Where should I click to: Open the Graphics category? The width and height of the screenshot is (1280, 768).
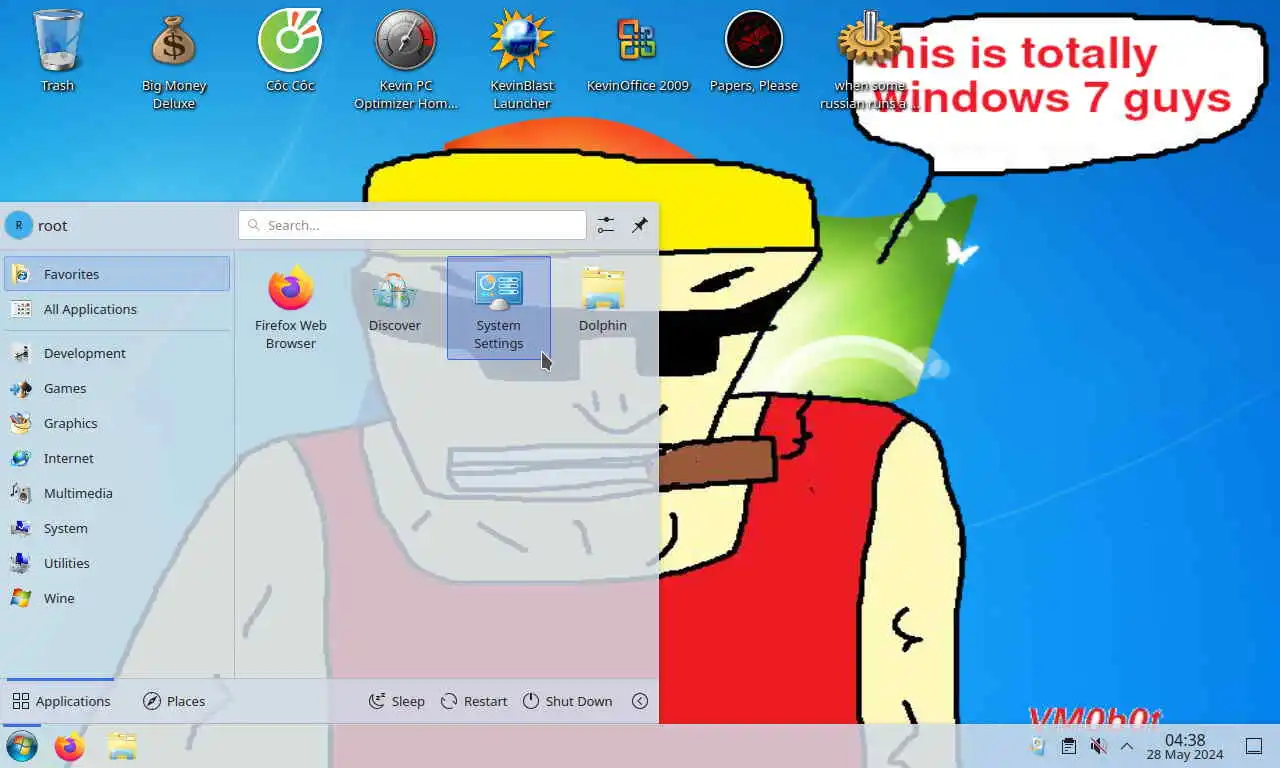[x=117, y=423]
